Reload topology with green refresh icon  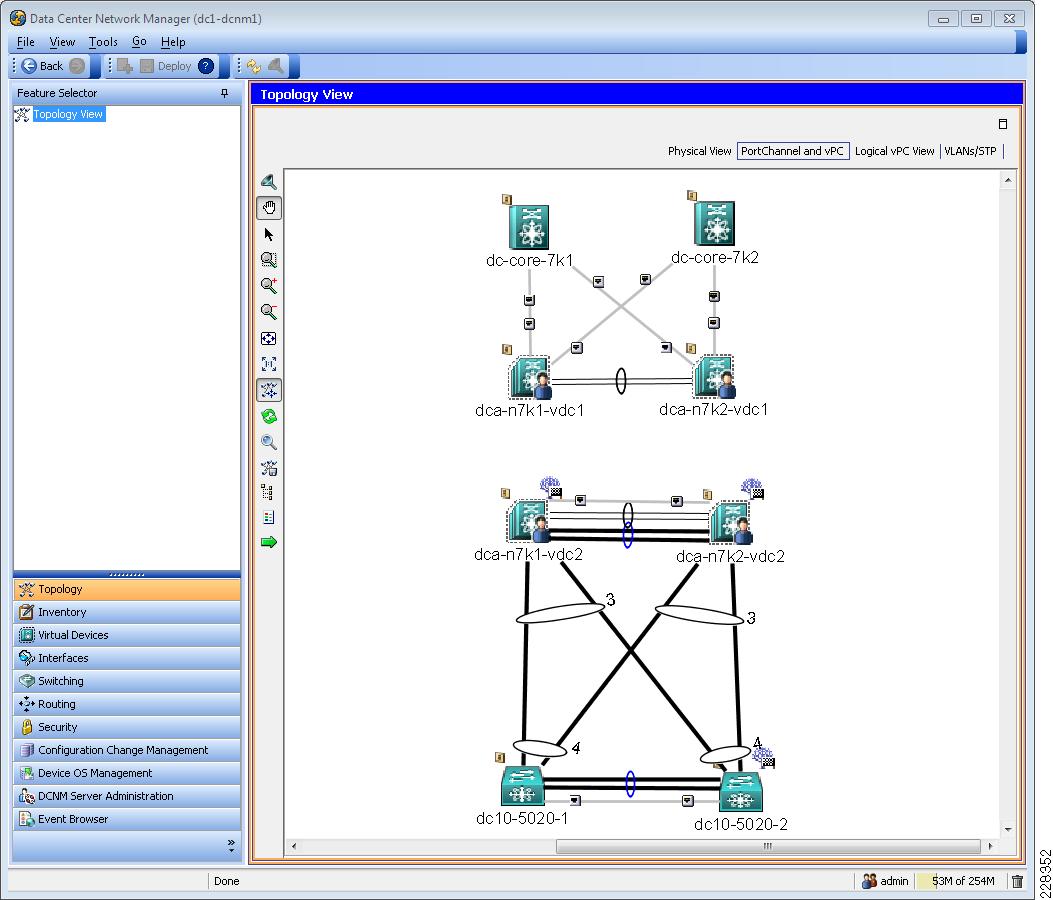(x=269, y=416)
